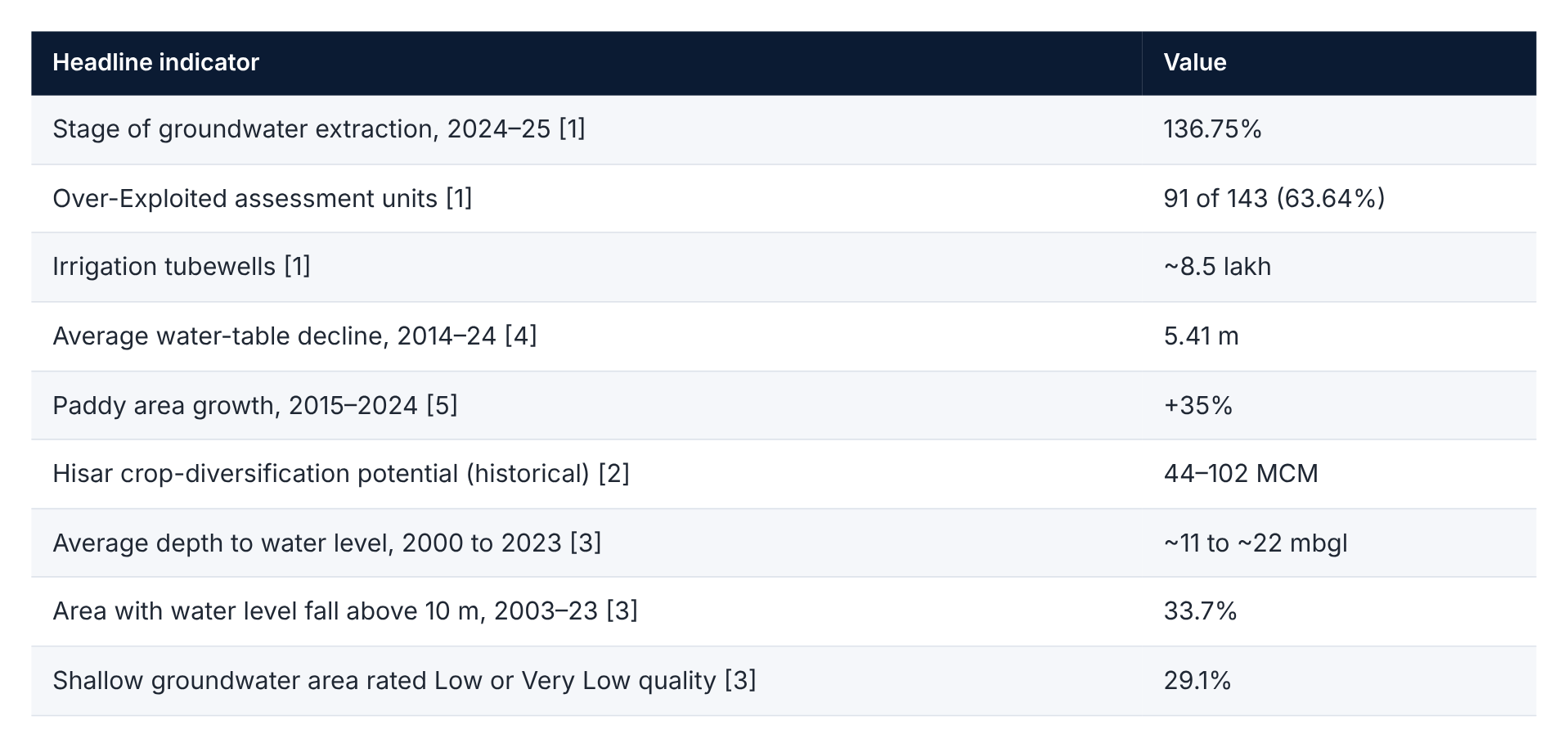Select the '~11 to ~22 mbgl' value
This screenshot has height=748, width=1568.
pyautogui.click(x=1256, y=543)
